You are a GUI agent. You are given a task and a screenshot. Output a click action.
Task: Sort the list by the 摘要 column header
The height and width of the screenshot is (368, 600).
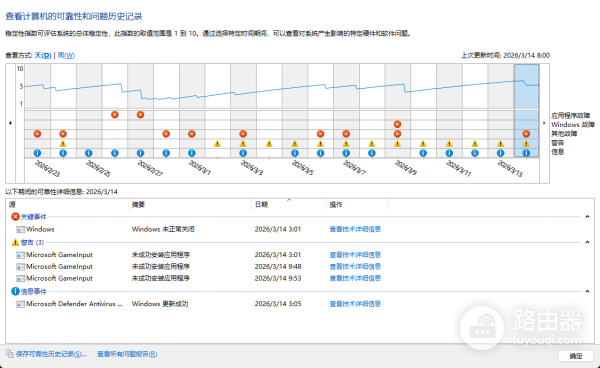pyautogui.click(x=190, y=205)
